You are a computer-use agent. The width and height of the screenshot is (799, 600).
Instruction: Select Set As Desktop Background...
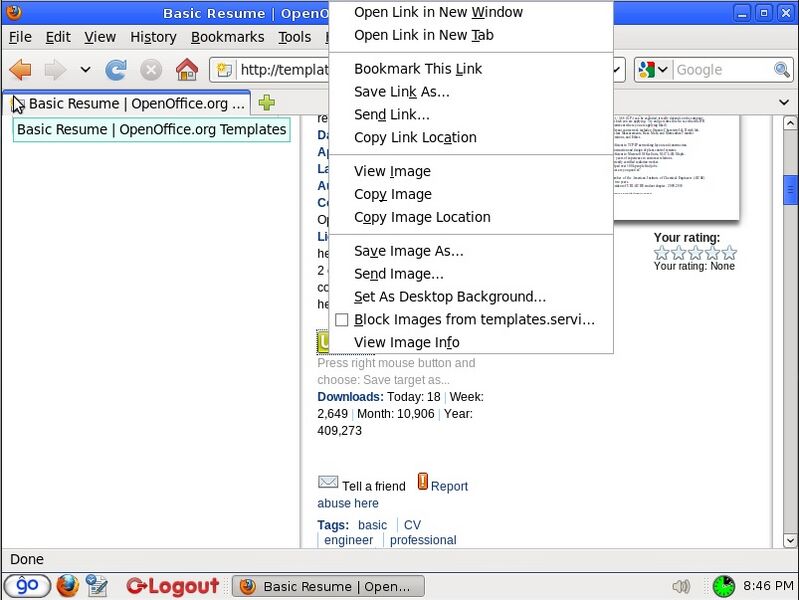coord(470,297)
